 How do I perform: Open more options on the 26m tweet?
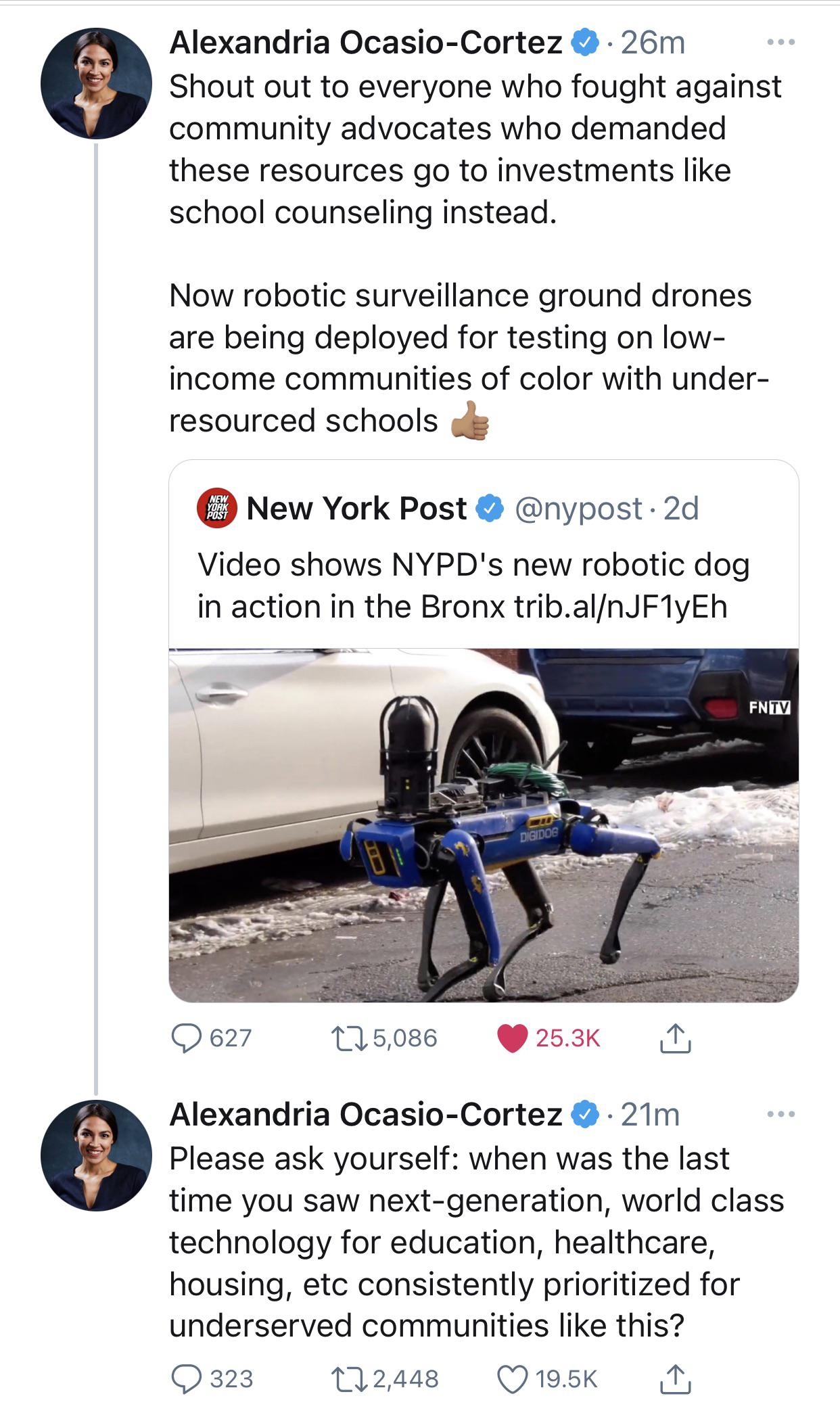[781, 43]
